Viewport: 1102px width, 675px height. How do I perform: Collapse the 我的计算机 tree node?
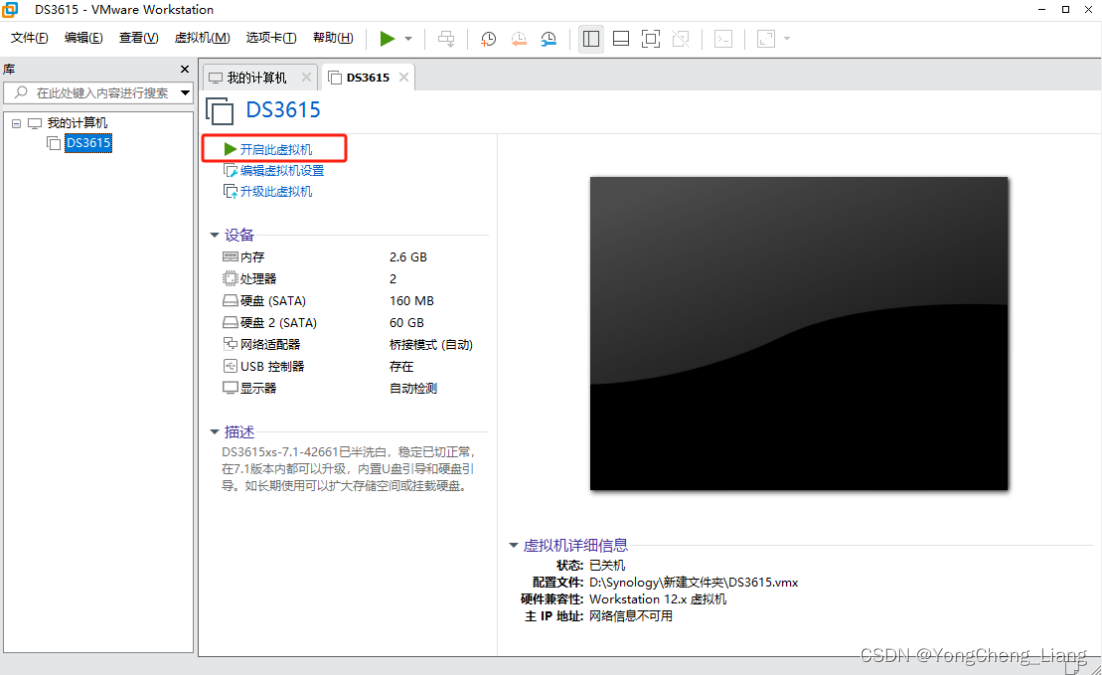click(16, 123)
